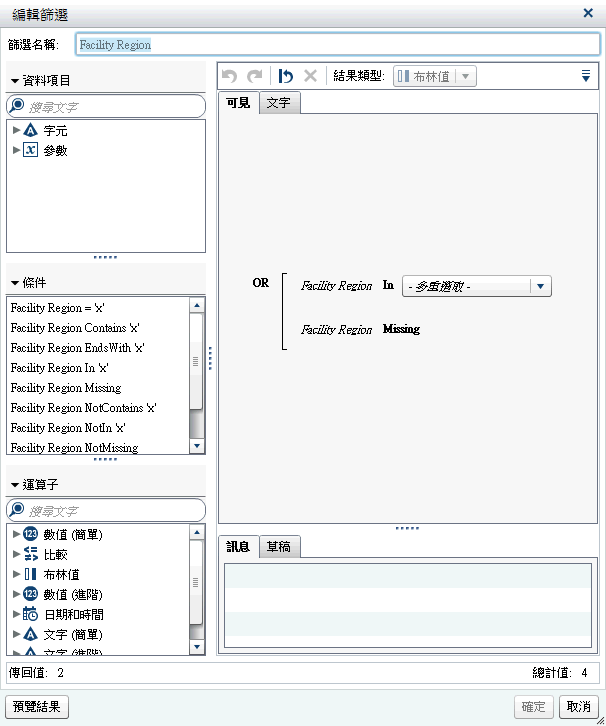This screenshot has height=726, width=606.
Task: Click the 篩選名稱 text field
Action: tap(338, 45)
